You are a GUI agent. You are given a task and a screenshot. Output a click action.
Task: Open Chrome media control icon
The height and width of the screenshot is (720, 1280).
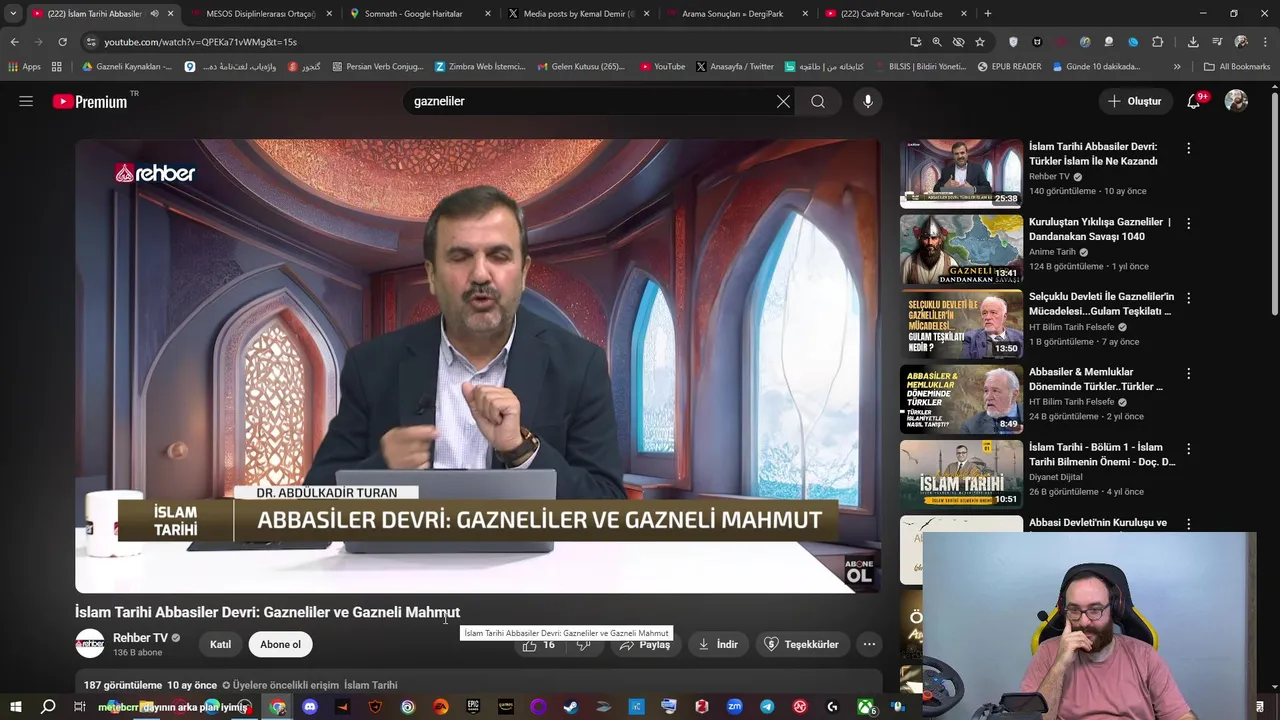click(1217, 42)
